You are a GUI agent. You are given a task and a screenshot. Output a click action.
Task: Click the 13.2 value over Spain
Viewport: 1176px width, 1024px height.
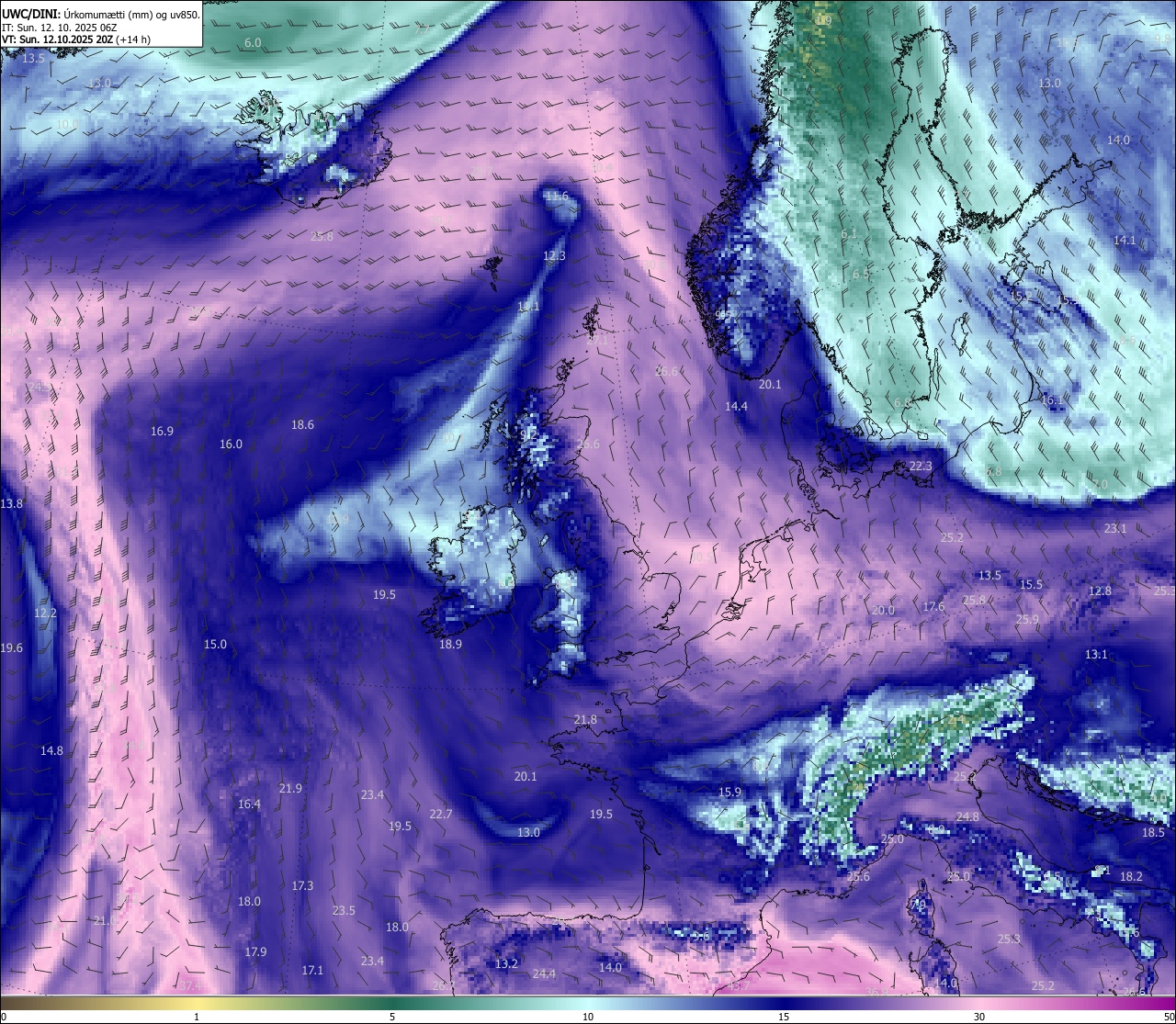point(507,963)
